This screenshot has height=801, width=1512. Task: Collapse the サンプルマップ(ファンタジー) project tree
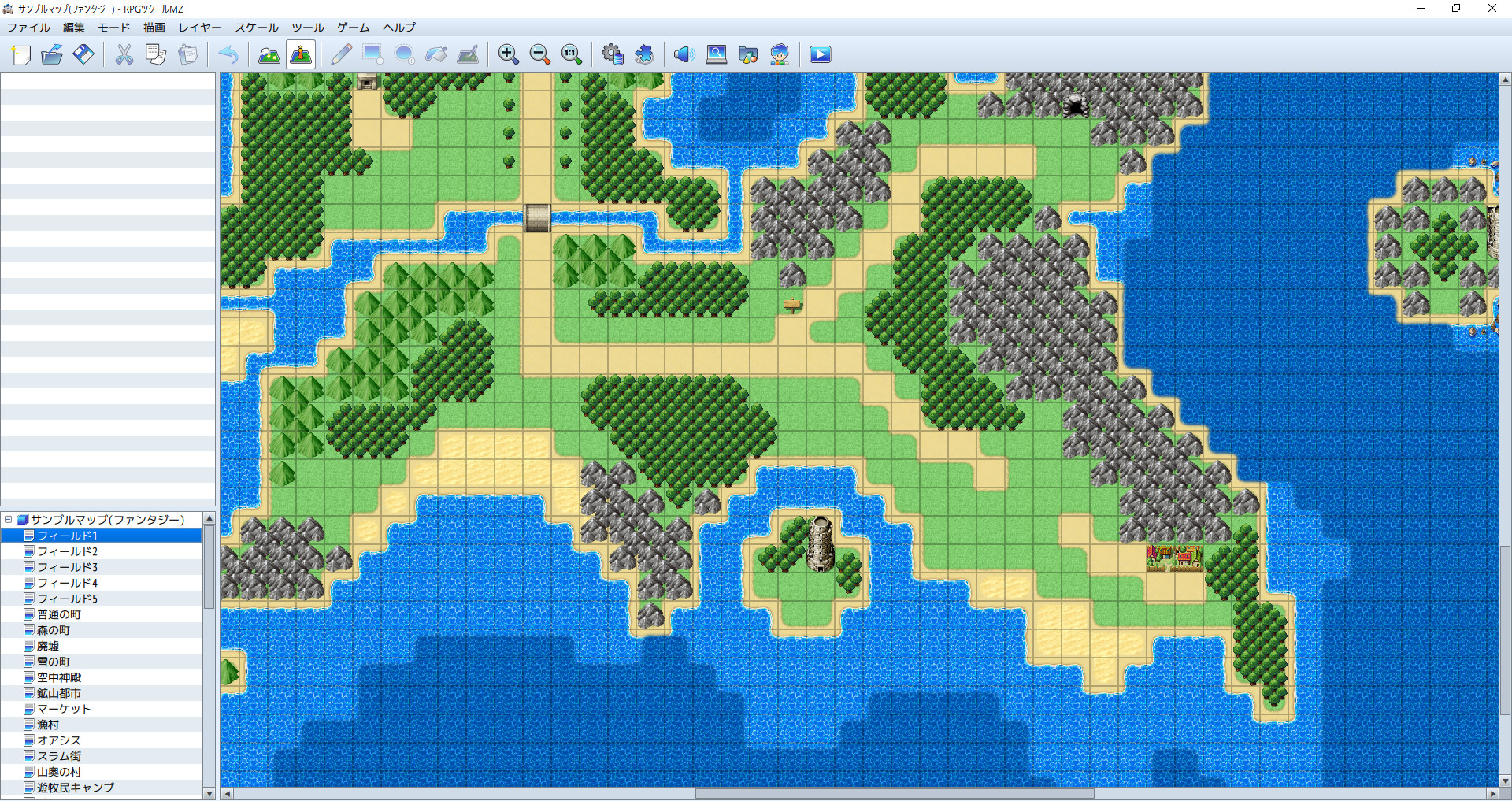click(7, 519)
